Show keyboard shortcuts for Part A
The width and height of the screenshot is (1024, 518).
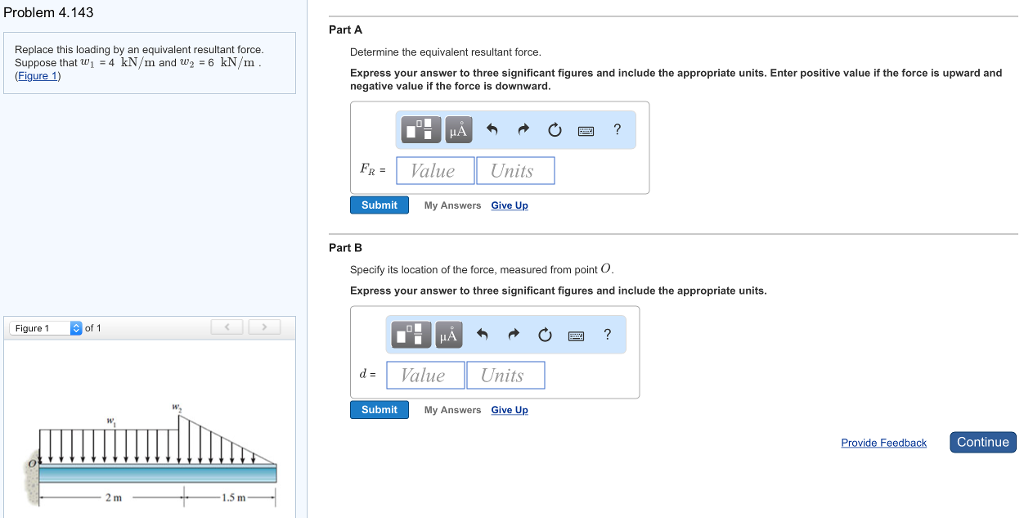point(586,130)
